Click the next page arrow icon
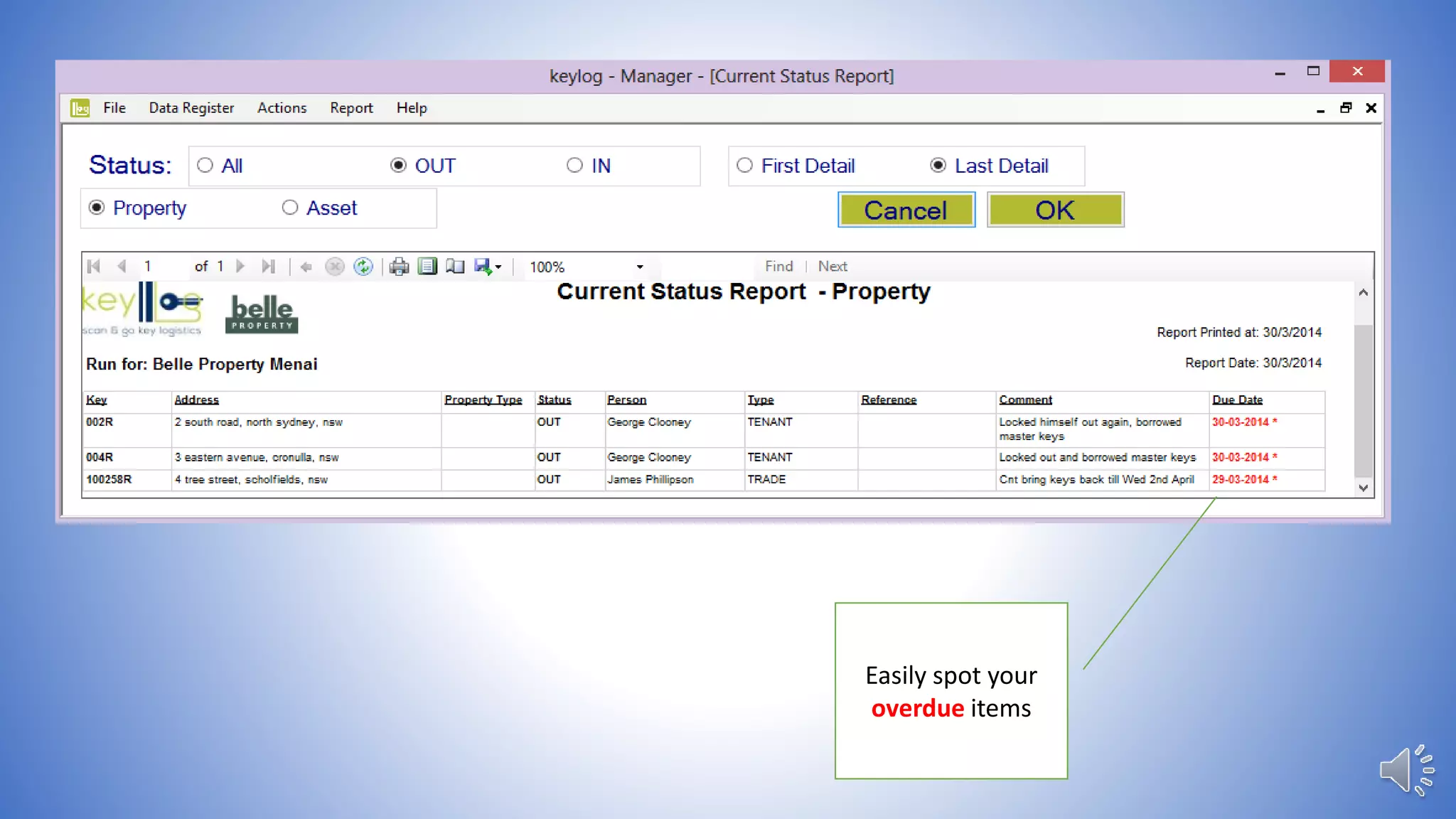Viewport: 1456px width, 819px height. 240,267
